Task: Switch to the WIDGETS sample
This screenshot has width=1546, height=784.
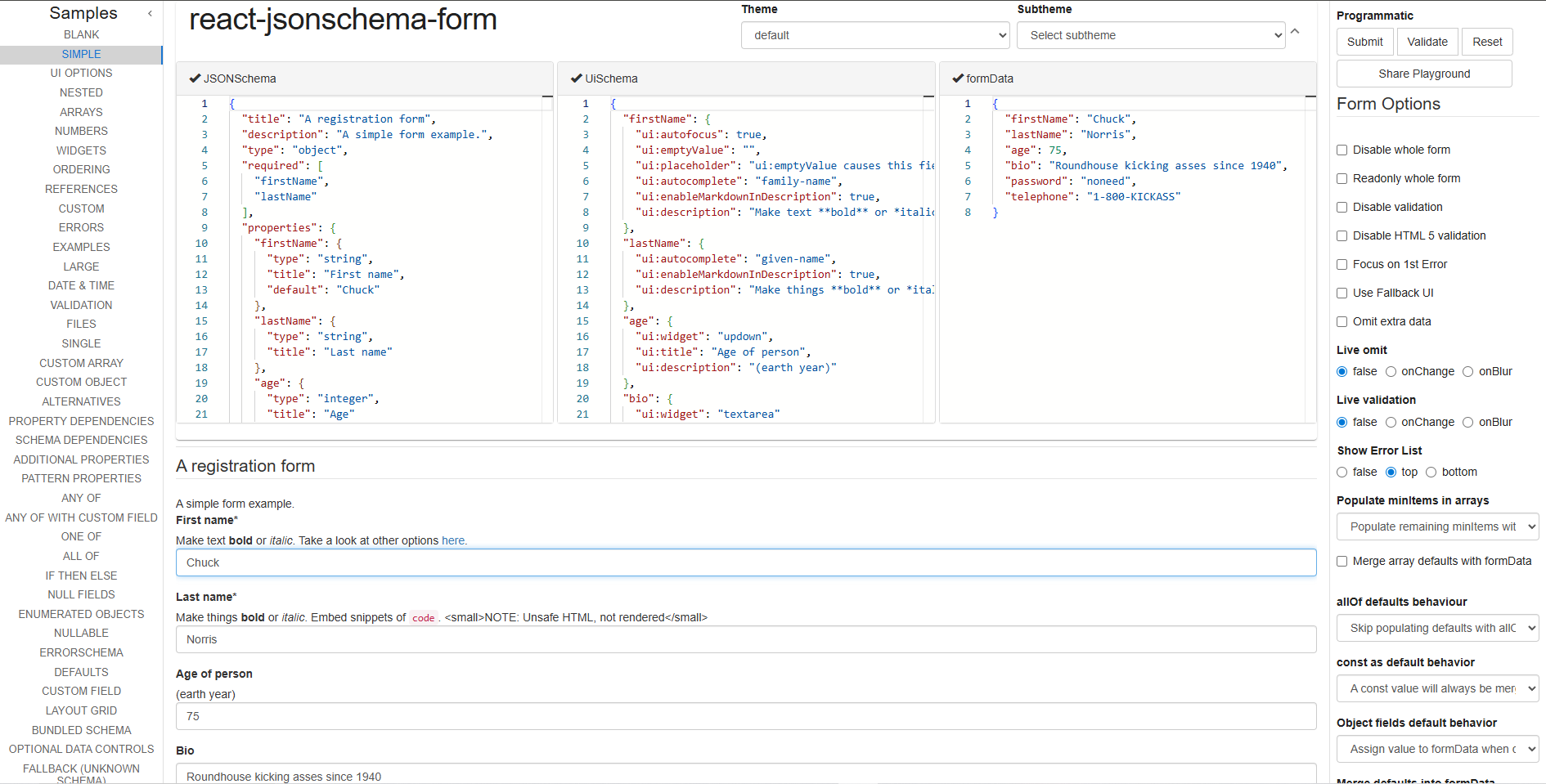Action: [81, 150]
